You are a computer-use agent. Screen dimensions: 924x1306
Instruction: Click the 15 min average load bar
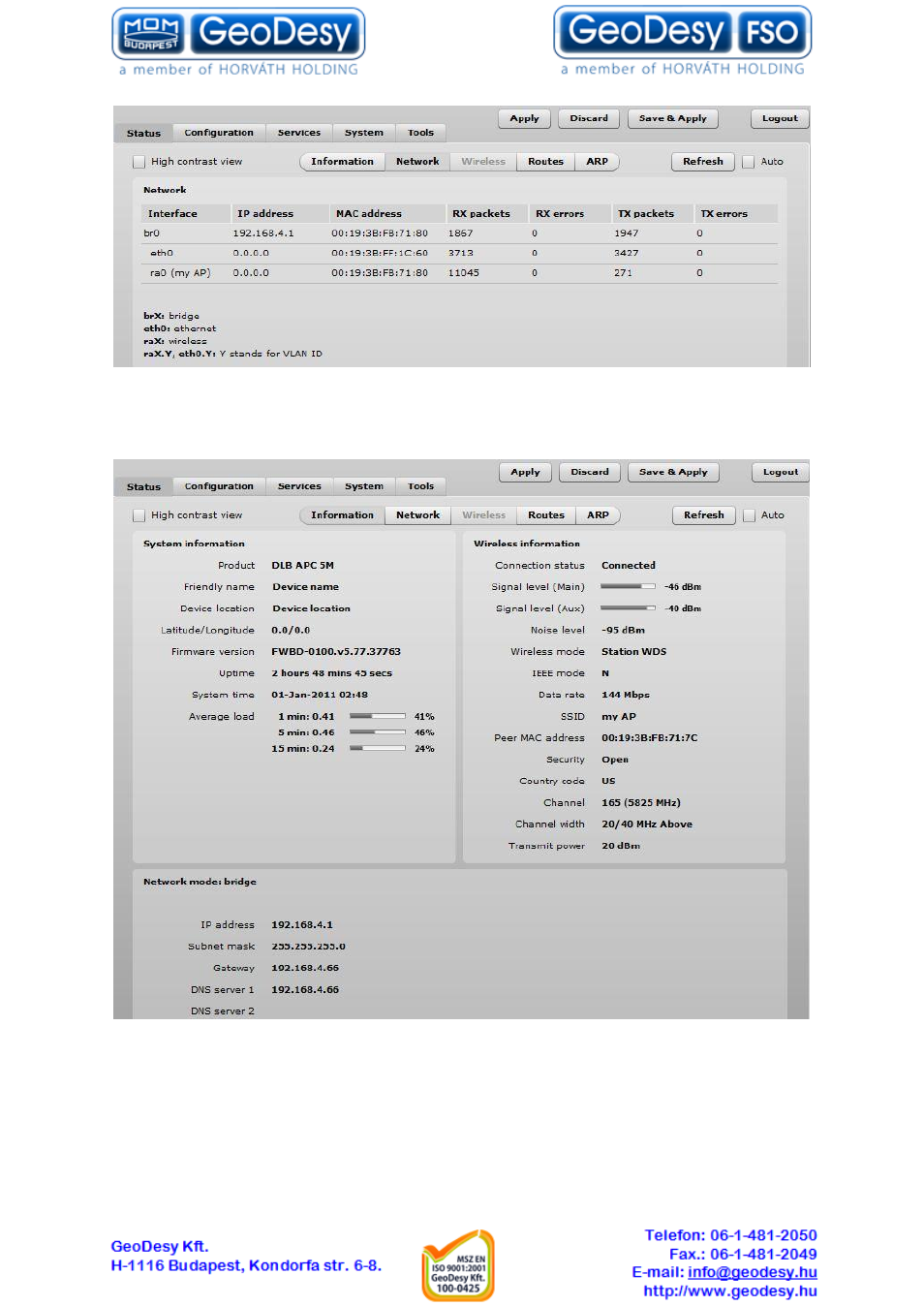[378, 748]
